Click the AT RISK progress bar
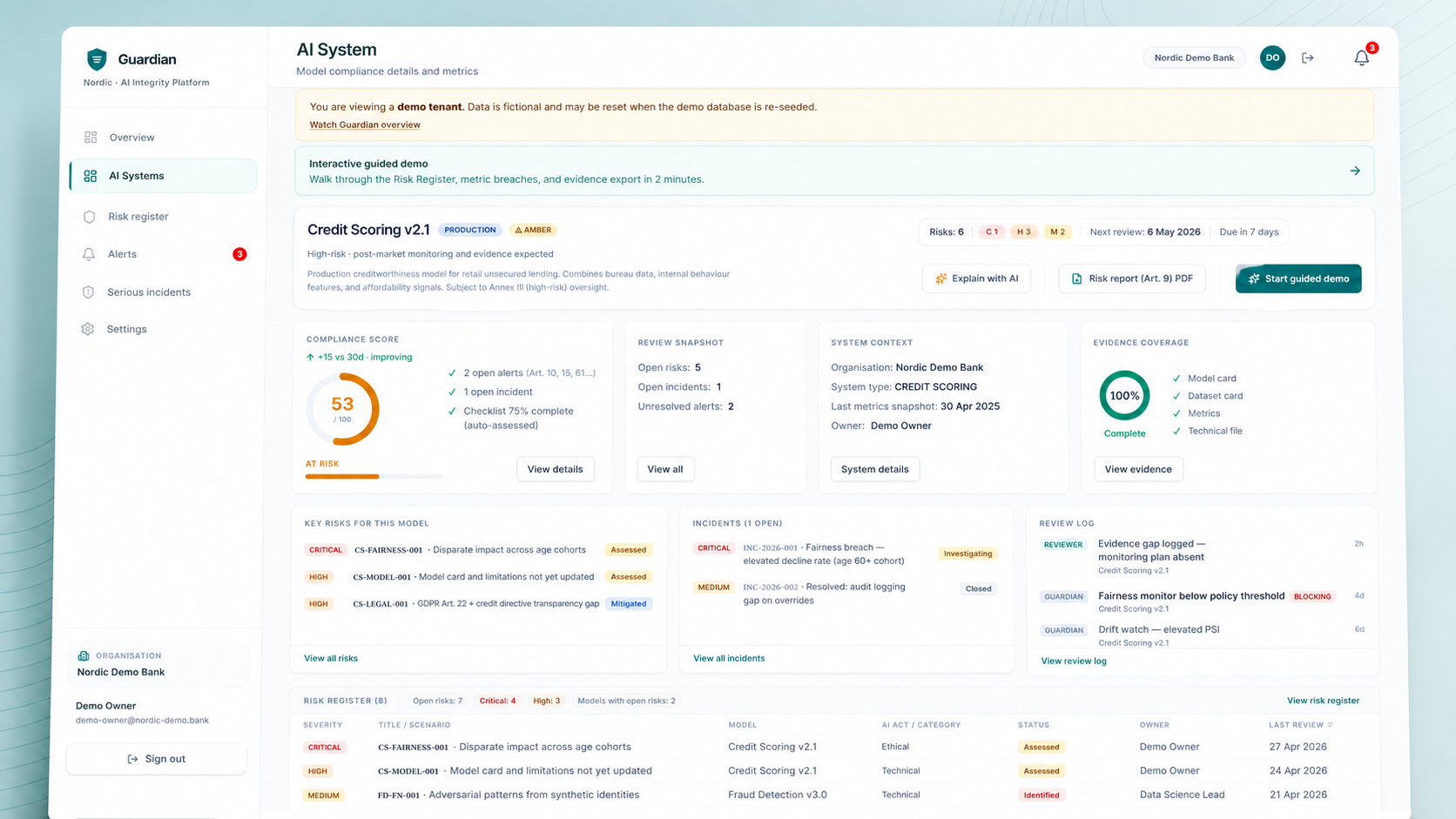The height and width of the screenshot is (819, 1456). [374, 476]
